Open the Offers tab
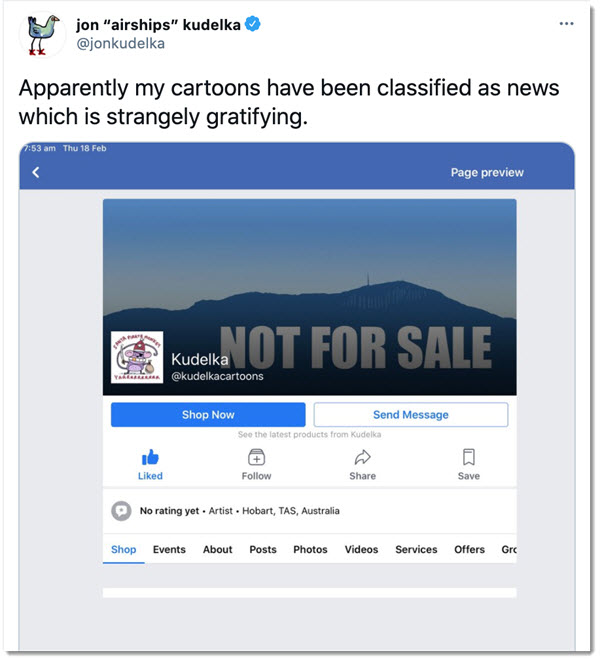600x661 pixels. click(469, 549)
